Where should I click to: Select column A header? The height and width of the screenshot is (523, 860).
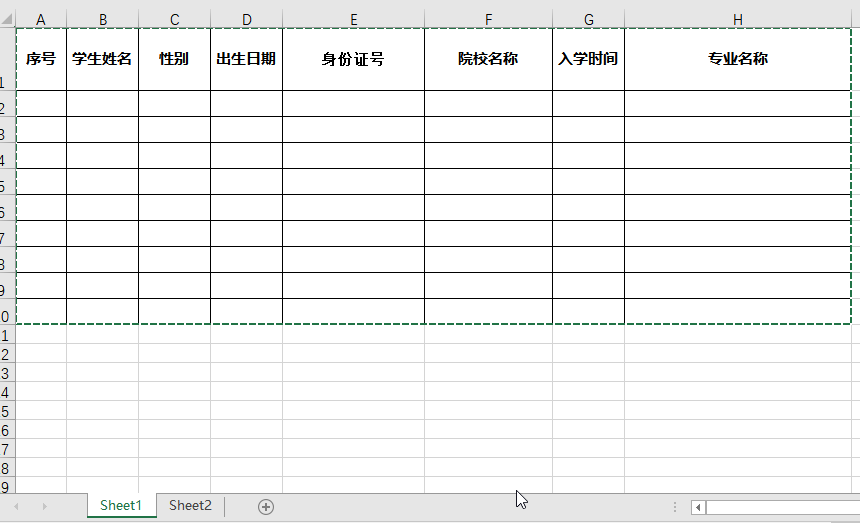[x=41, y=20]
